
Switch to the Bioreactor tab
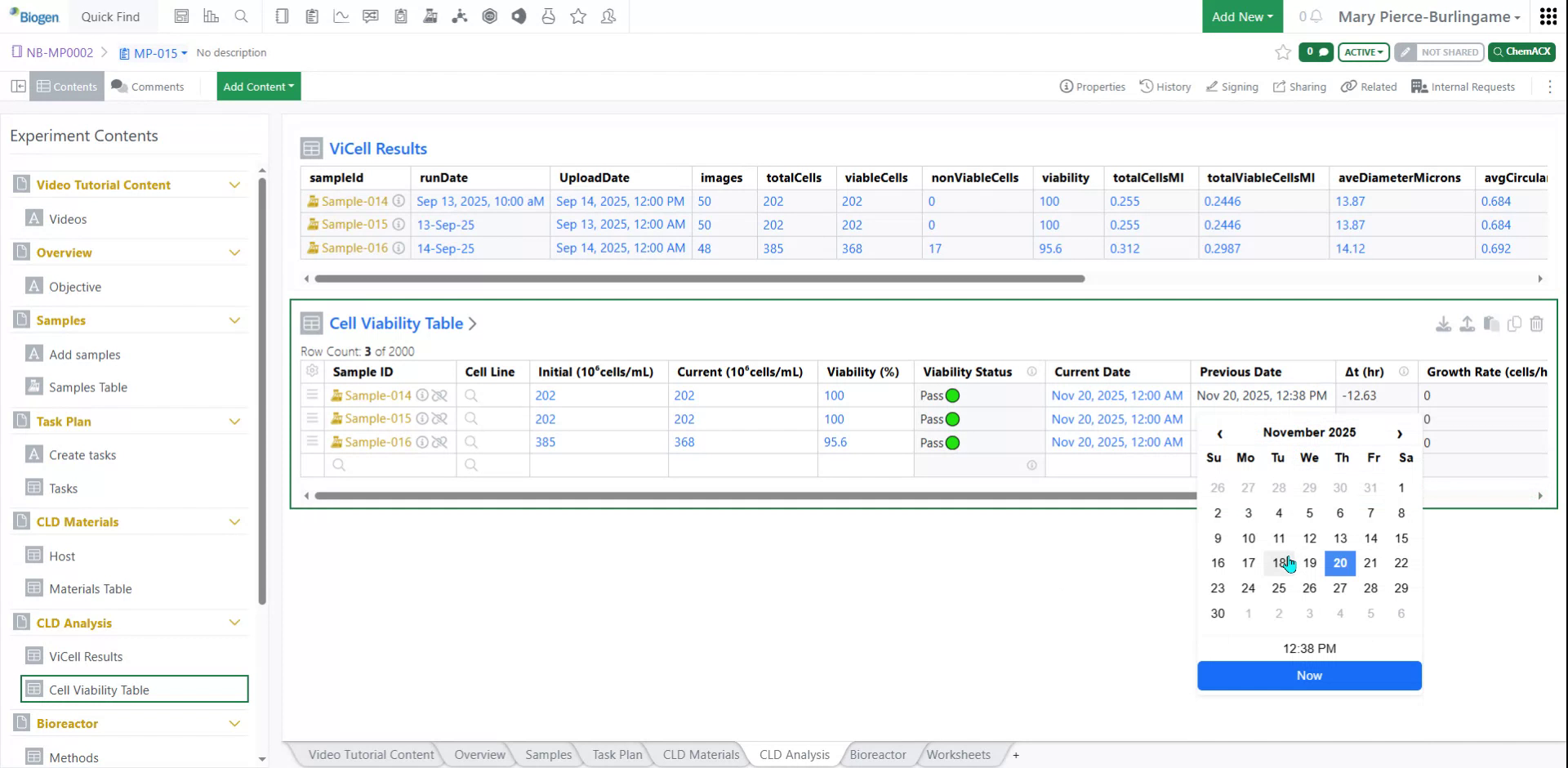pos(877,754)
